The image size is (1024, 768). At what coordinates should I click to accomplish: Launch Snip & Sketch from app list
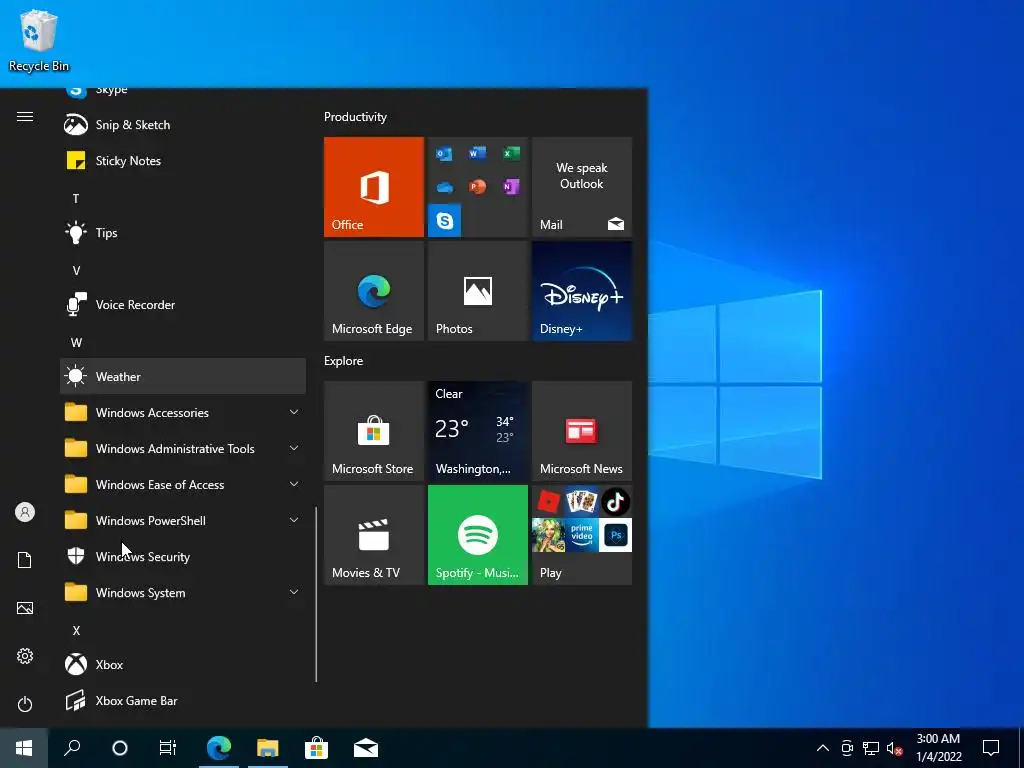[183, 125]
